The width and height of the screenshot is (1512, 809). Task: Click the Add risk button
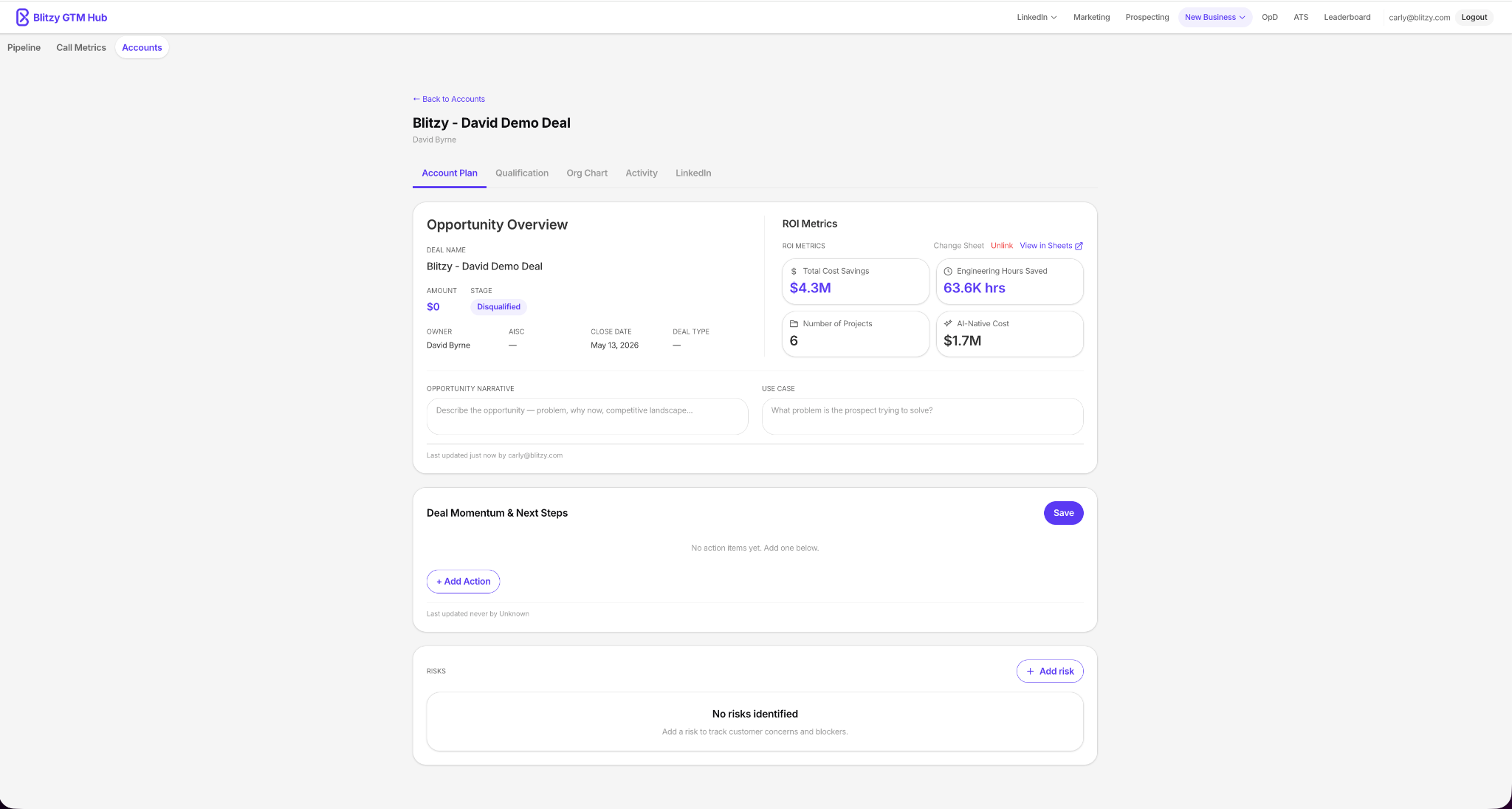coord(1050,671)
